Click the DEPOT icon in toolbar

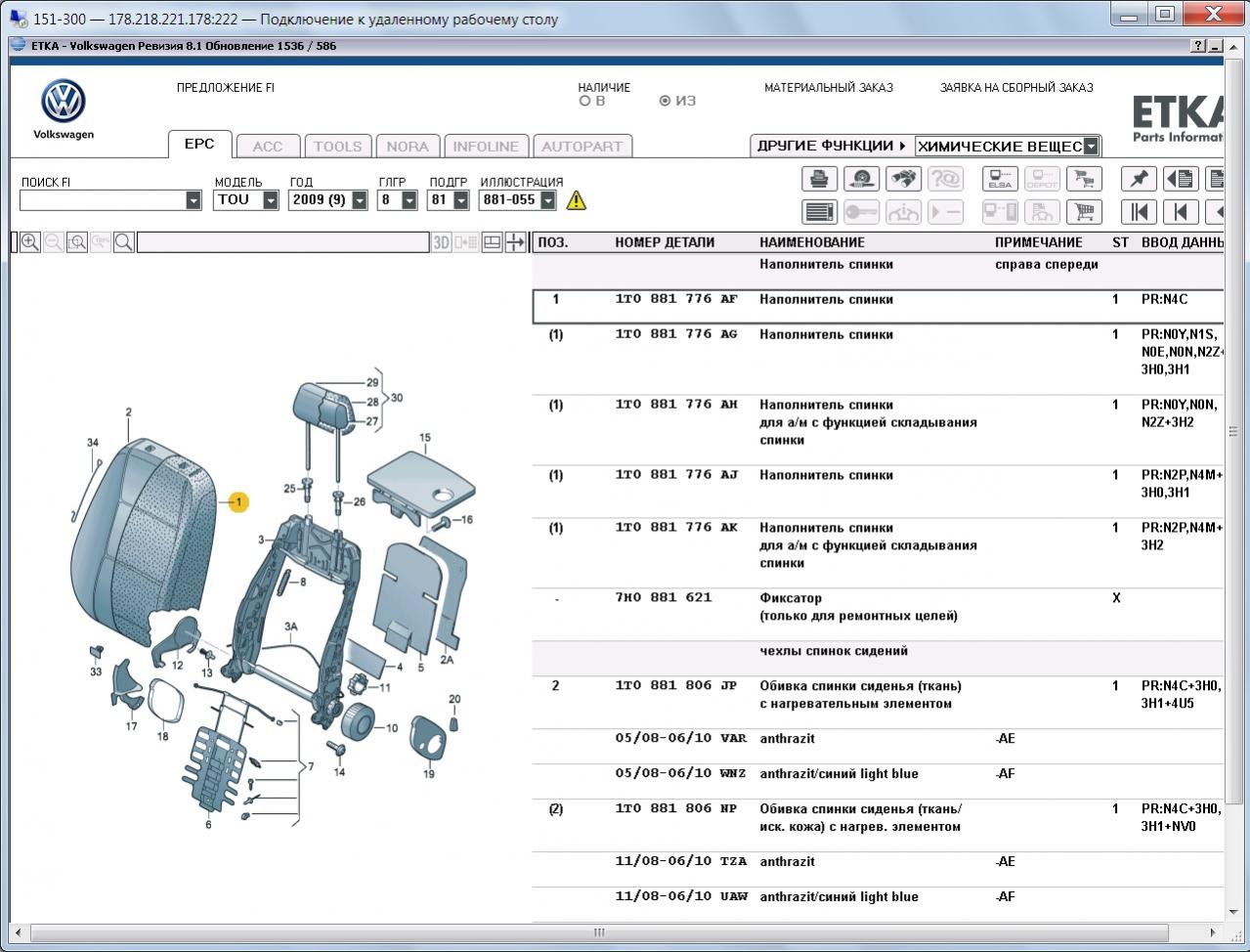coord(1042,179)
